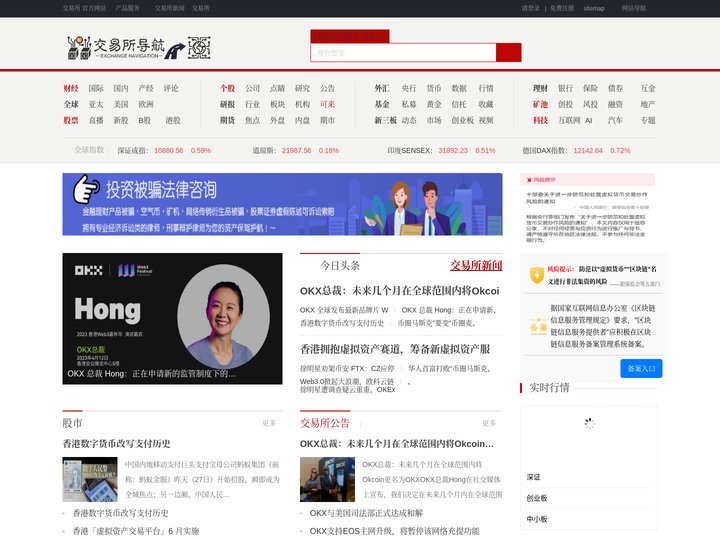
Task: Click the 道琼斯 index value 21987.56
Action: (x=297, y=150)
